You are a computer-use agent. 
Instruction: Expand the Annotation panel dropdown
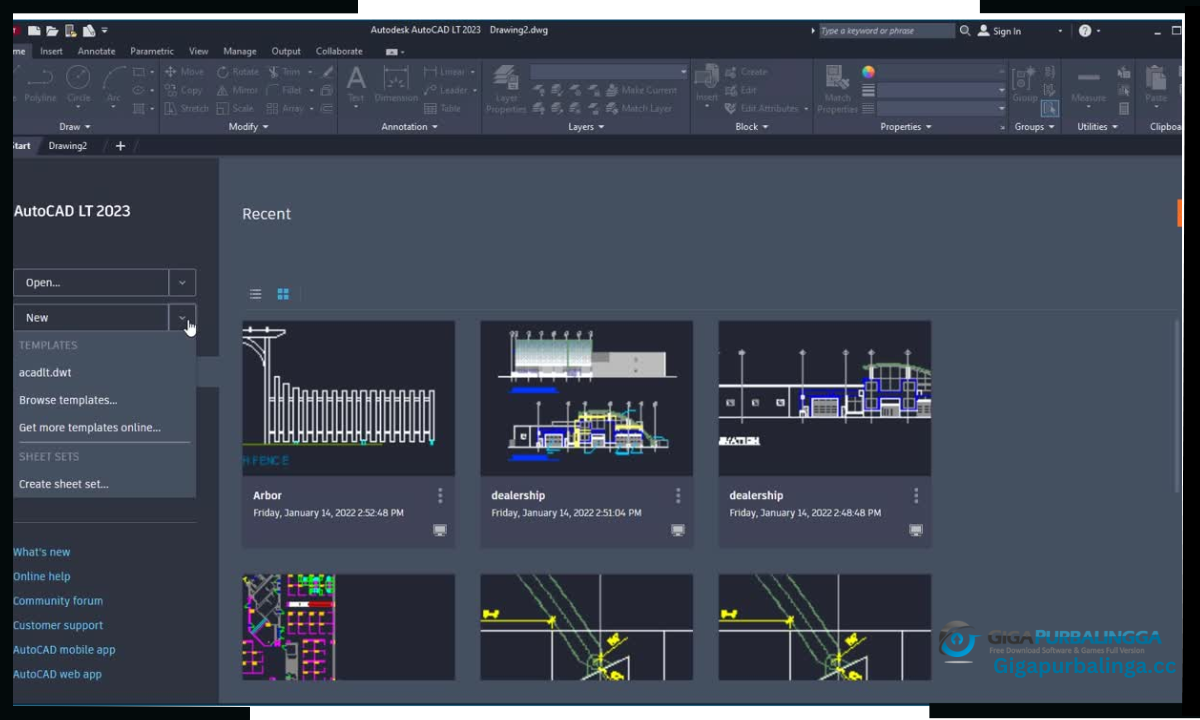409,127
